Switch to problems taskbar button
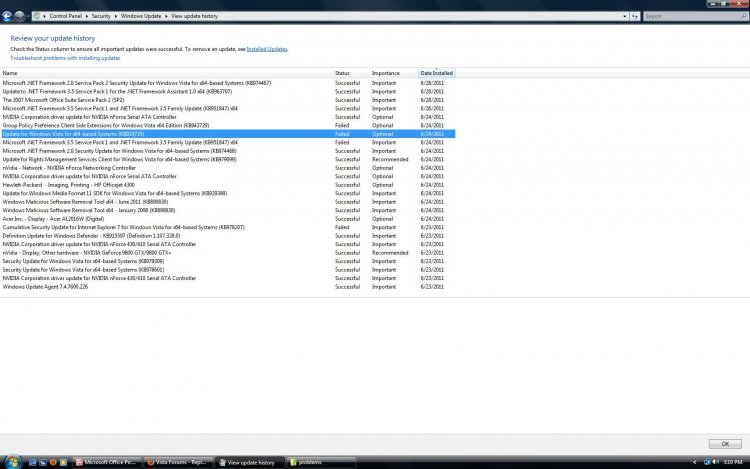Viewport: 750px width, 469px height. (x=320, y=462)
